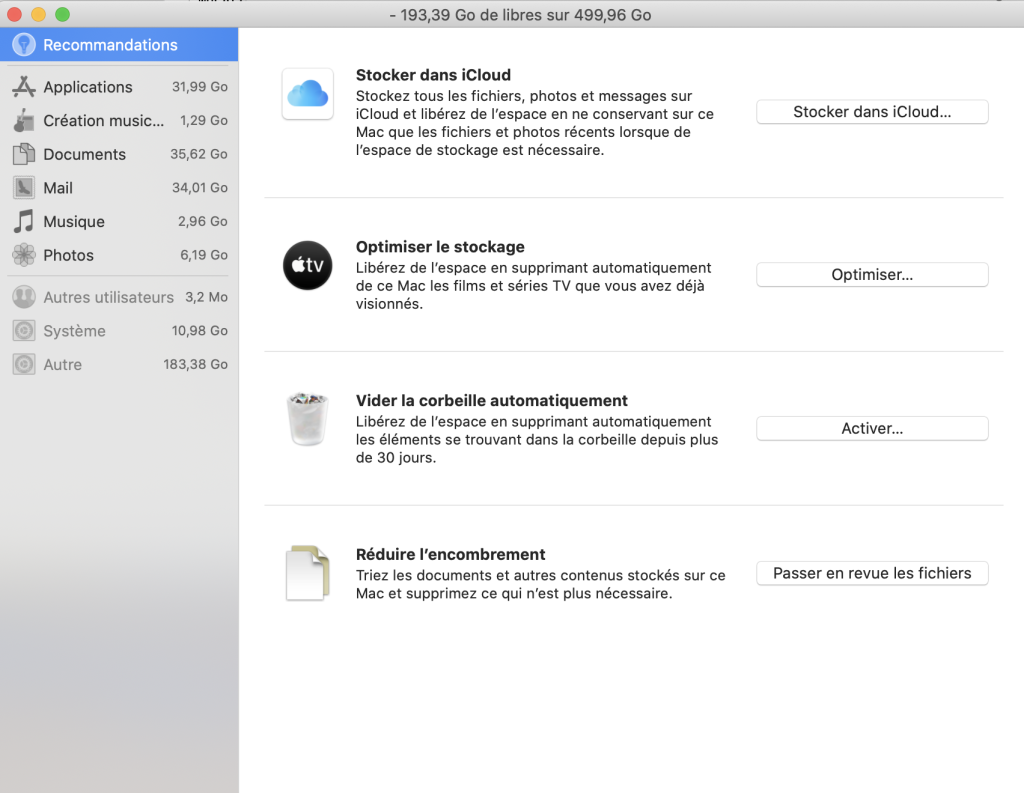Viewport: 1024px width, 793px height.
Task: Click the trash can icon
Action: [307, 419]
